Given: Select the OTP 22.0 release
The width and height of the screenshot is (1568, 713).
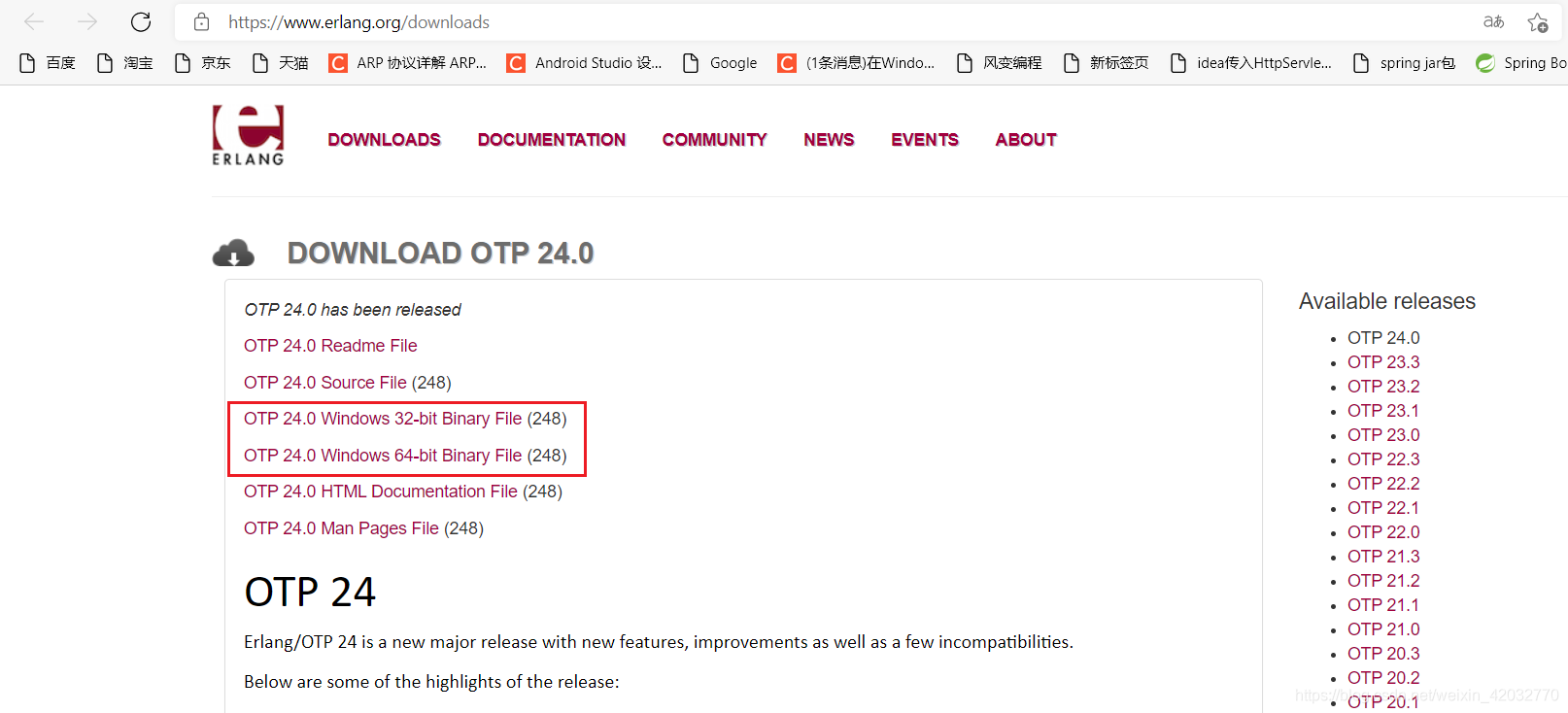Looking at the screenshot, I should tap(1383, 532).
